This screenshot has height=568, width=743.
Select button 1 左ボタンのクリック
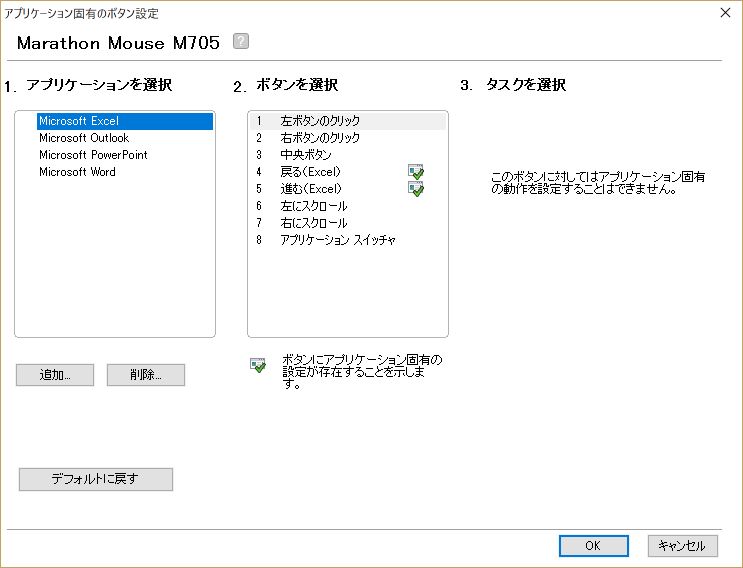point(348,121)
